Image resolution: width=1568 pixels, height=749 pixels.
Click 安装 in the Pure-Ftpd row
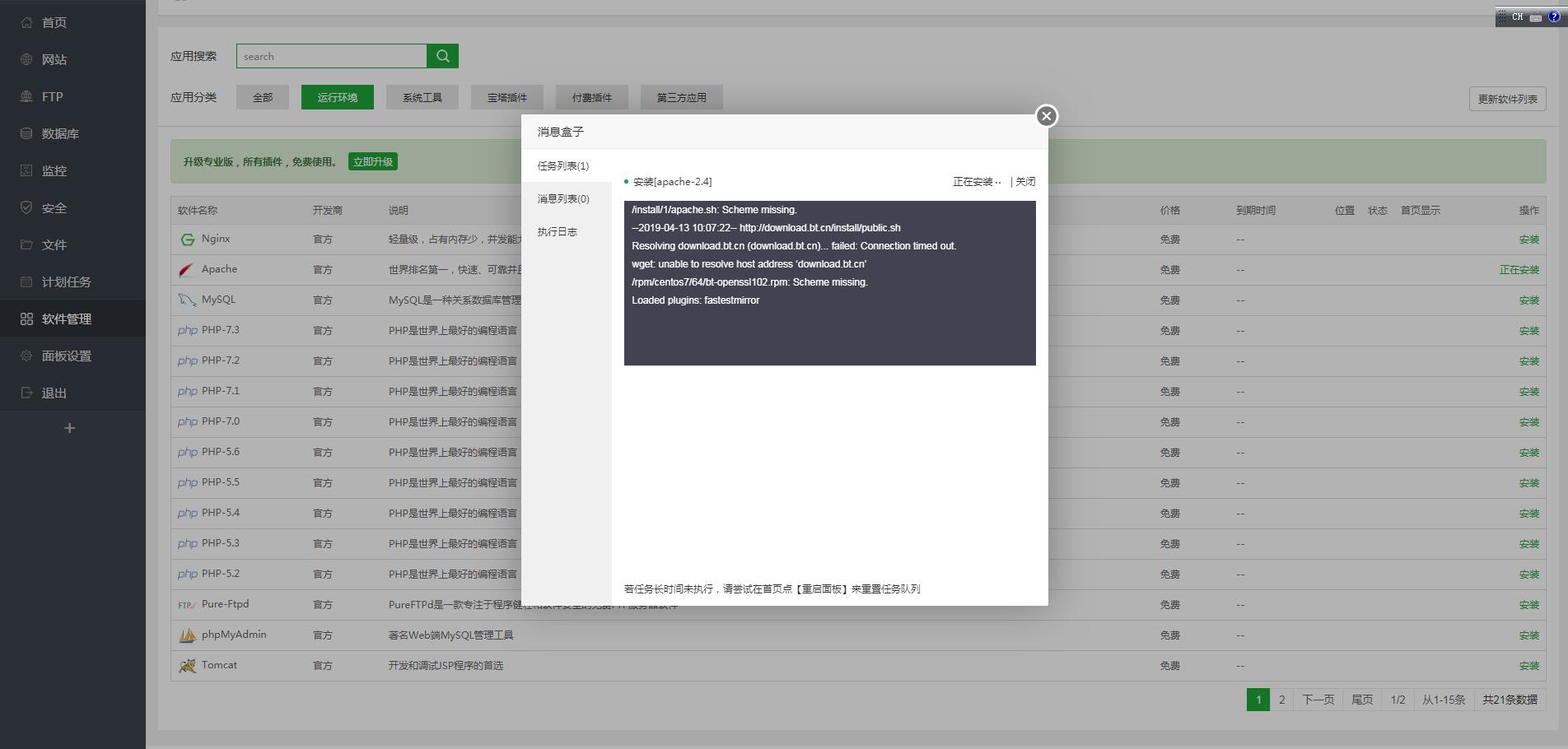pyautogui.click(x=1528, y=605)
